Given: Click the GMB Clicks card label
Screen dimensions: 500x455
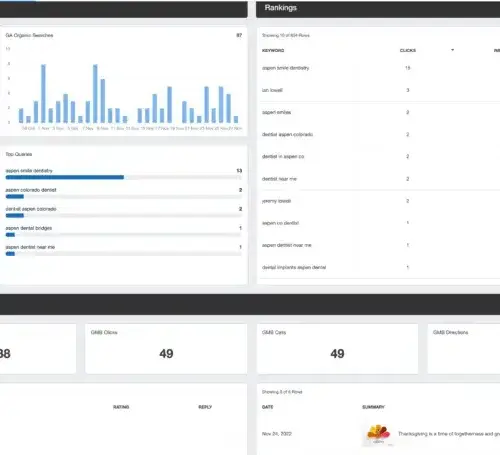Looking at the screenshot, I should coord(104,332).
